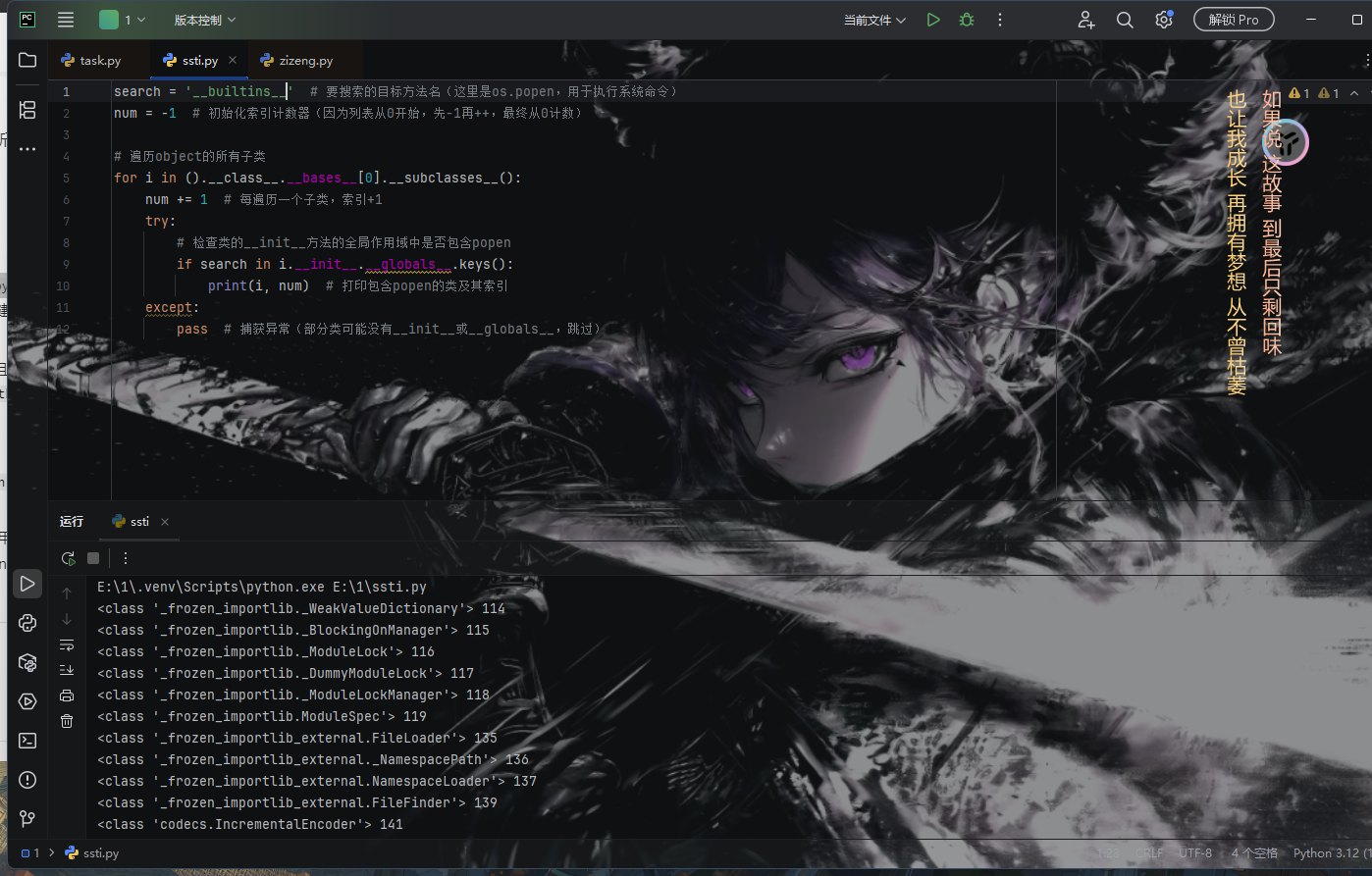The height and width of the screenshot is (876, 1372).
Task: Open the Project tool window folder icon
Action: click(x=27, y=61)
